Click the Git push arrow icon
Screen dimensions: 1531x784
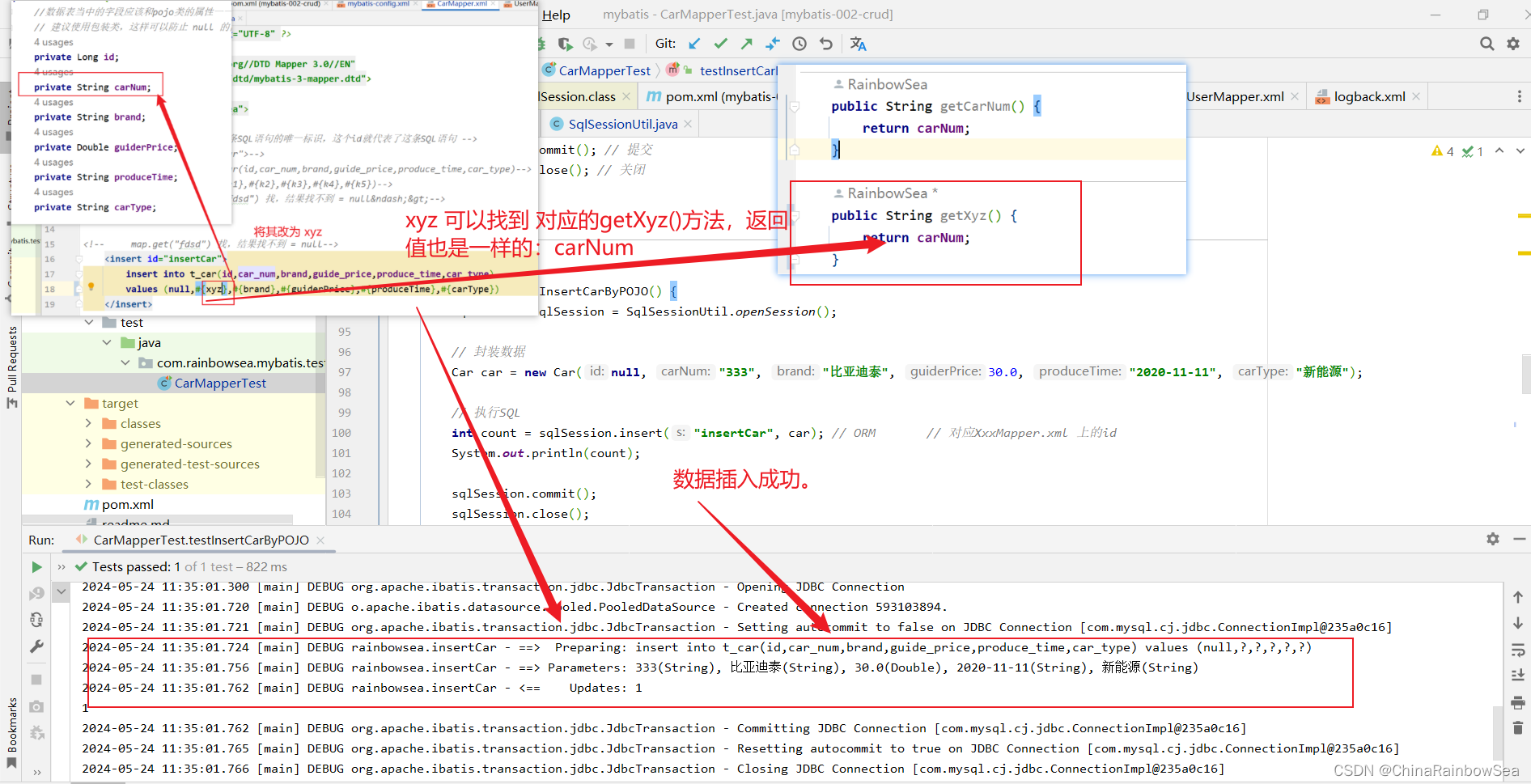pyautogui.click(x=747, y=44)
